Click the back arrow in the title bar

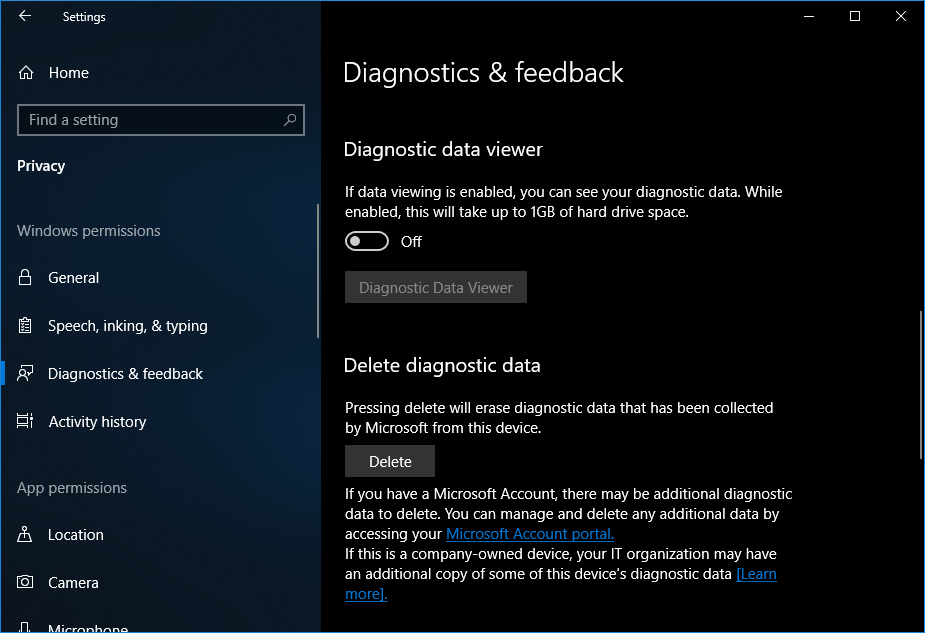[25, 16]
